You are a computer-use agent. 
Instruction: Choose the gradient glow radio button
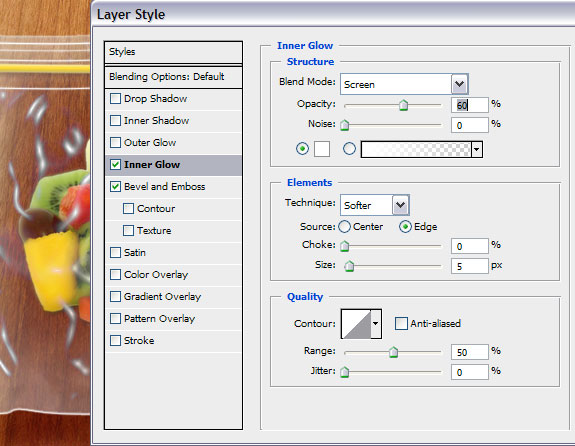click(x=349, y=149)
